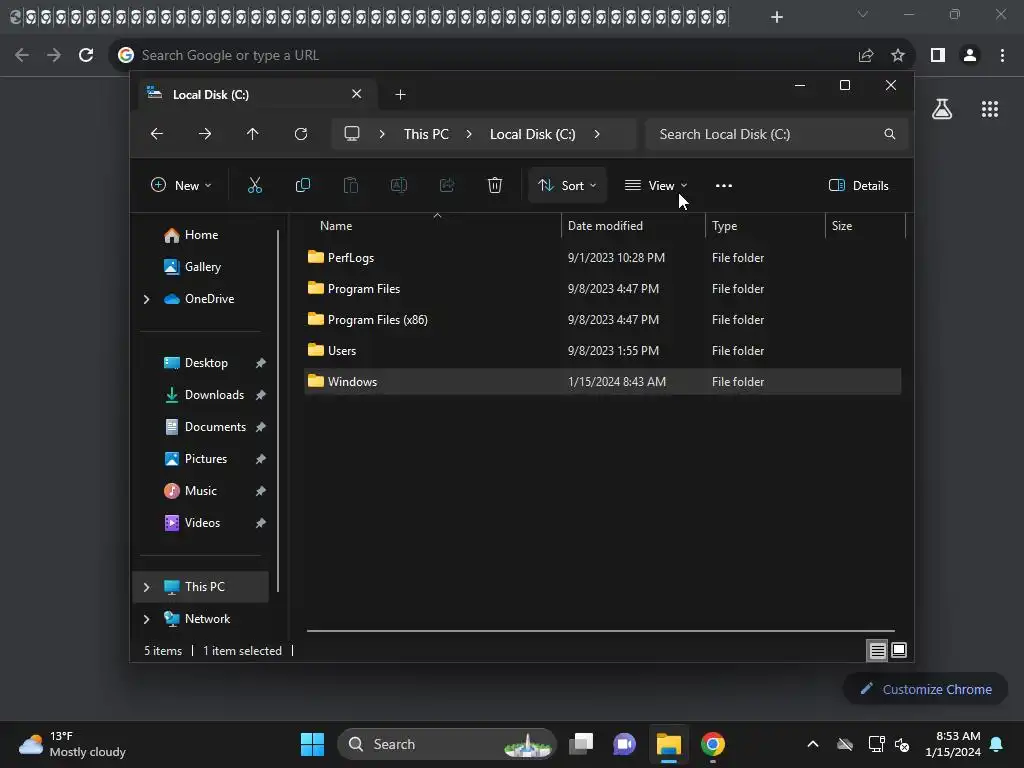Open the New dropdown menu

click(x=181, y=185)
